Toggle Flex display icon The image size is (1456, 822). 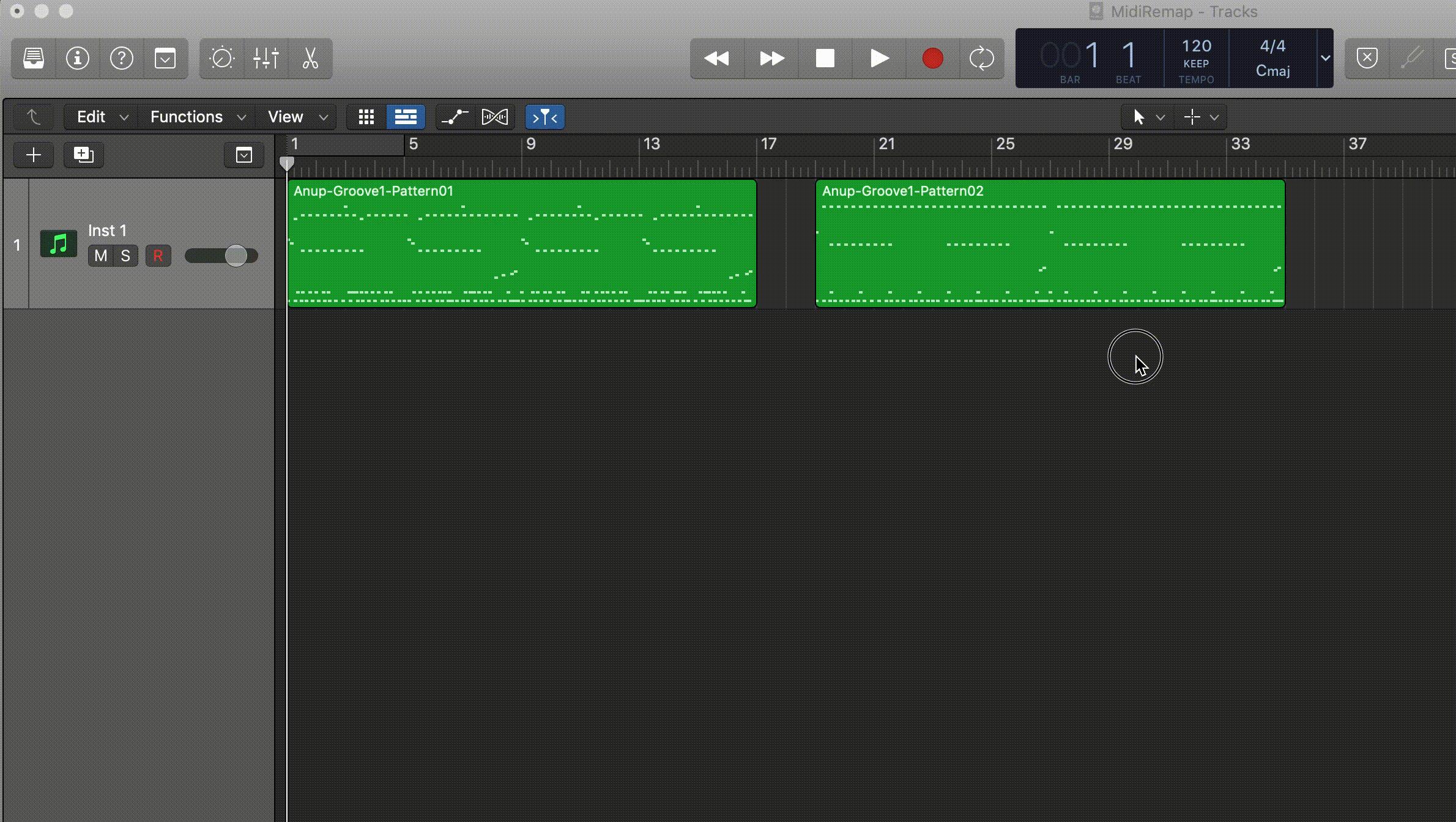tap(494, 117)
